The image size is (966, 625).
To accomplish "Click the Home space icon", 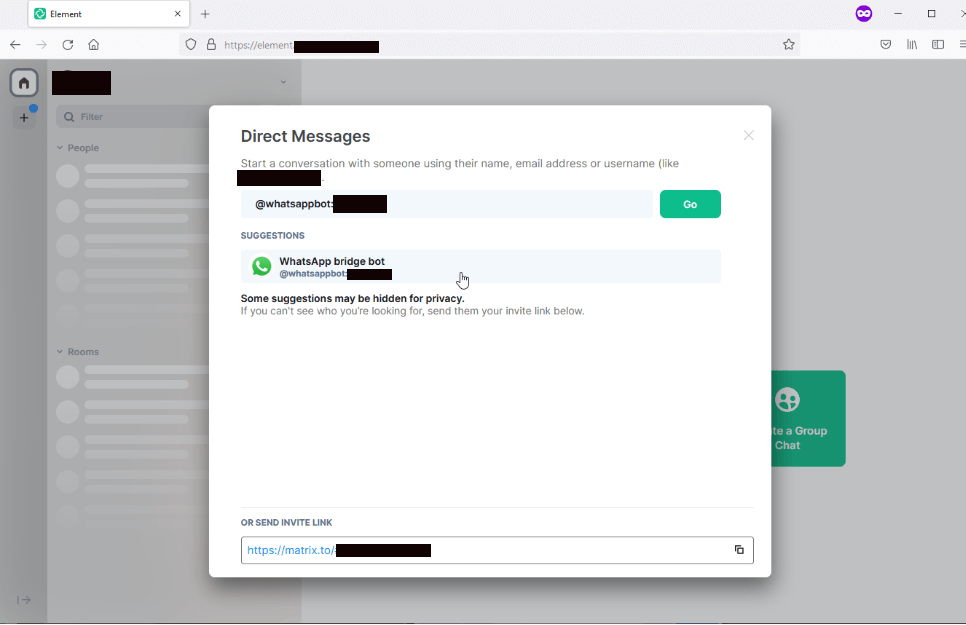I will tap(24, 83).
